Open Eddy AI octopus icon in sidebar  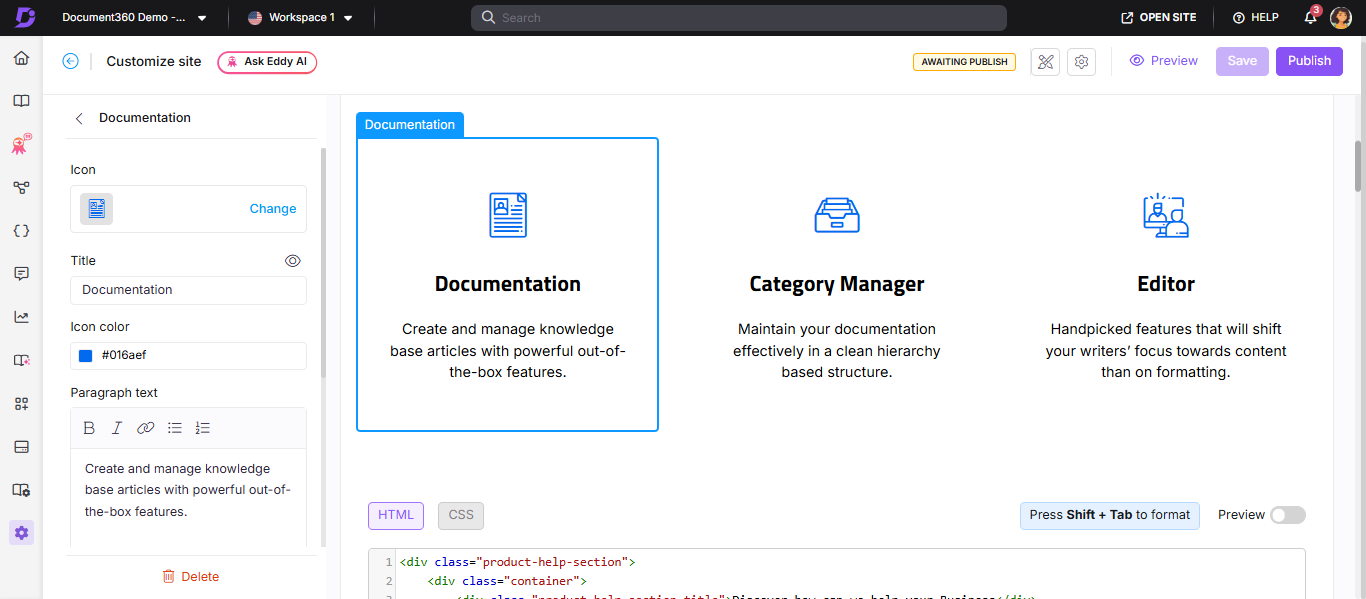(x=21, y=144)
